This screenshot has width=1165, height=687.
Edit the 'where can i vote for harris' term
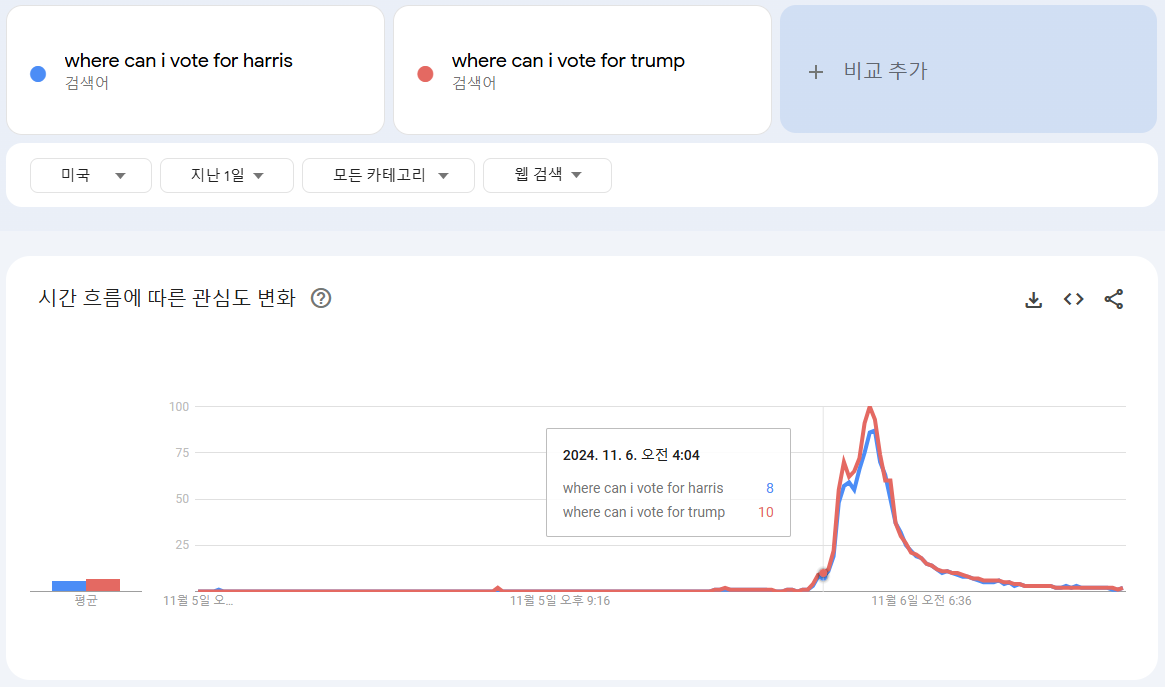pos(179,60)
